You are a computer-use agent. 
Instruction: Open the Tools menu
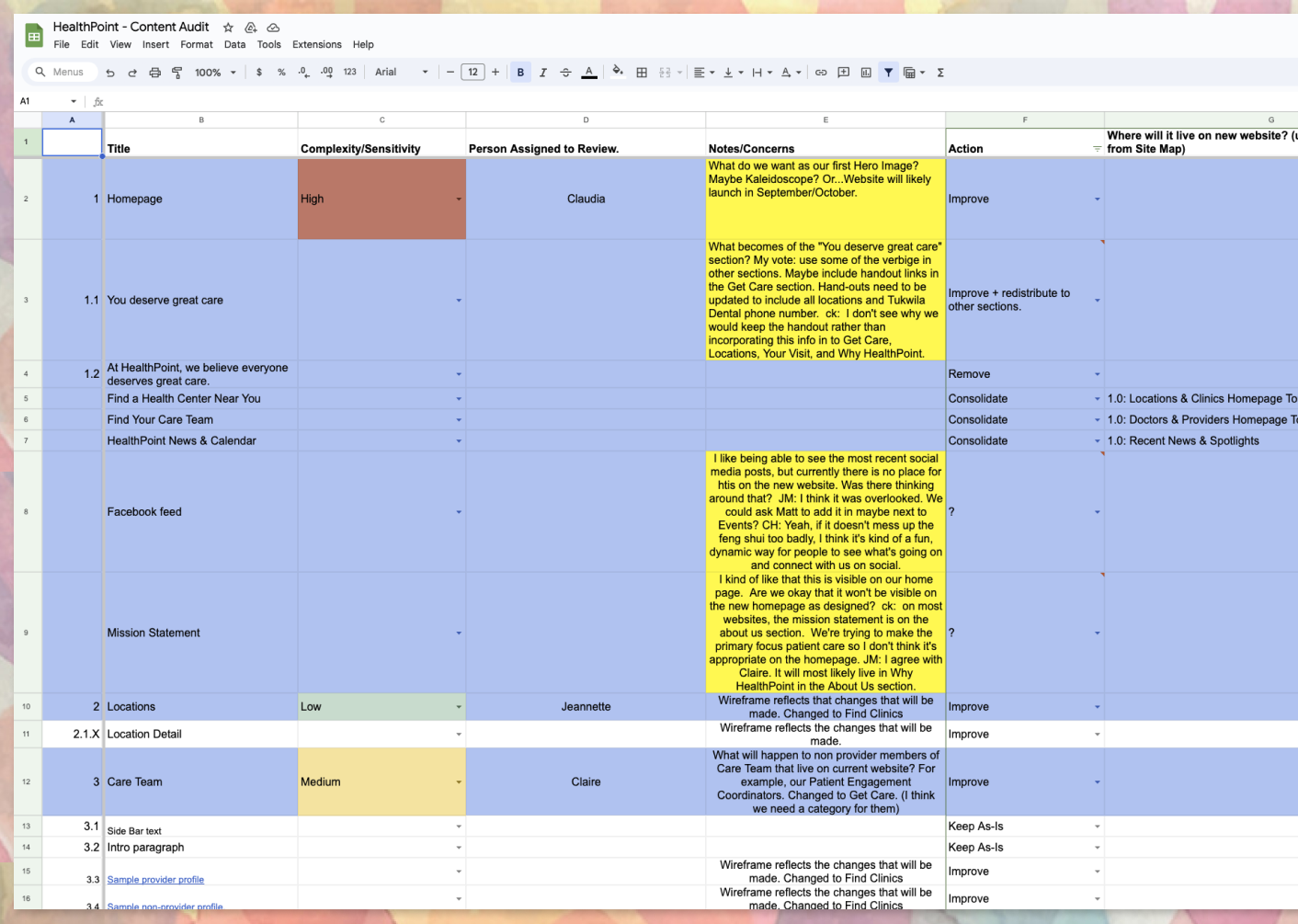click(x=269, y=44)
